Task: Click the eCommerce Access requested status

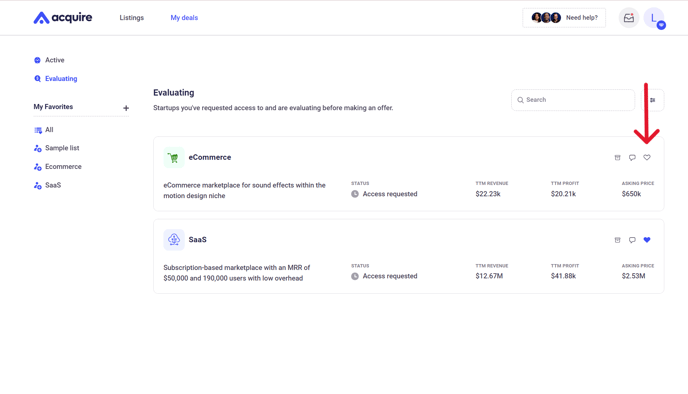Action: [384, 194]
